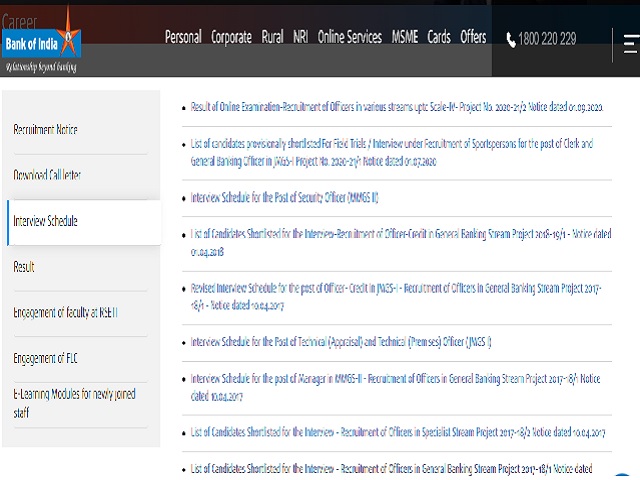Open Sportspersons Field Trials shortlist link
The height and width of the screenshot is (480, 640).
[392, 153]
